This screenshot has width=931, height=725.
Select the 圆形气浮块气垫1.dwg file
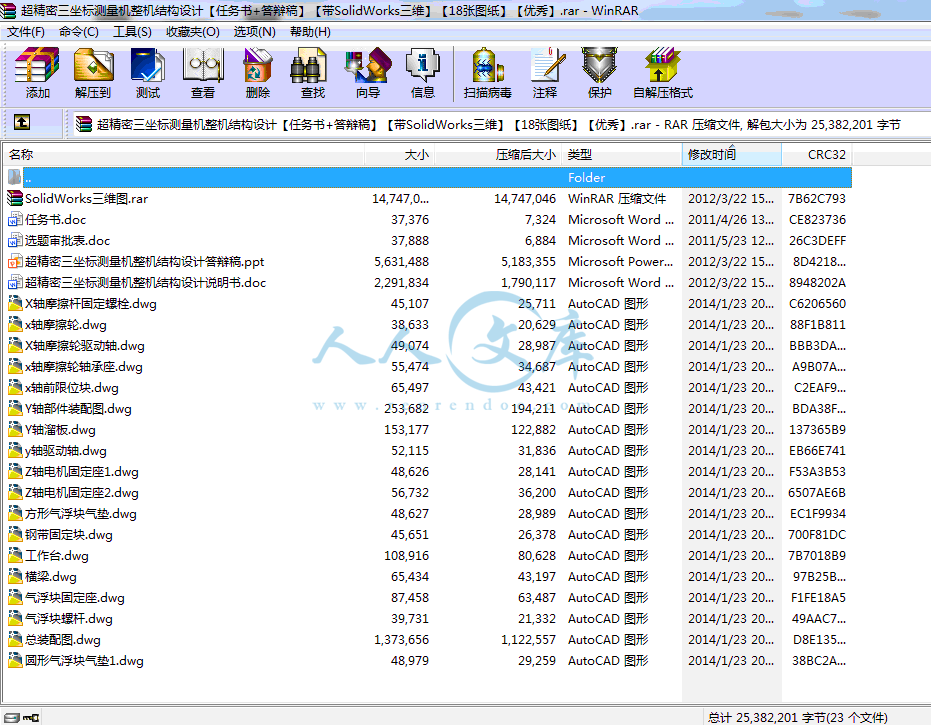coord(84,661)
